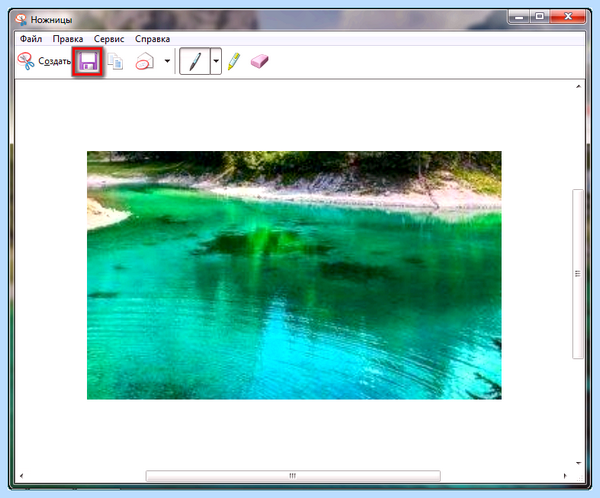Click the vertical scrollbar down arrow

point(578,463)
